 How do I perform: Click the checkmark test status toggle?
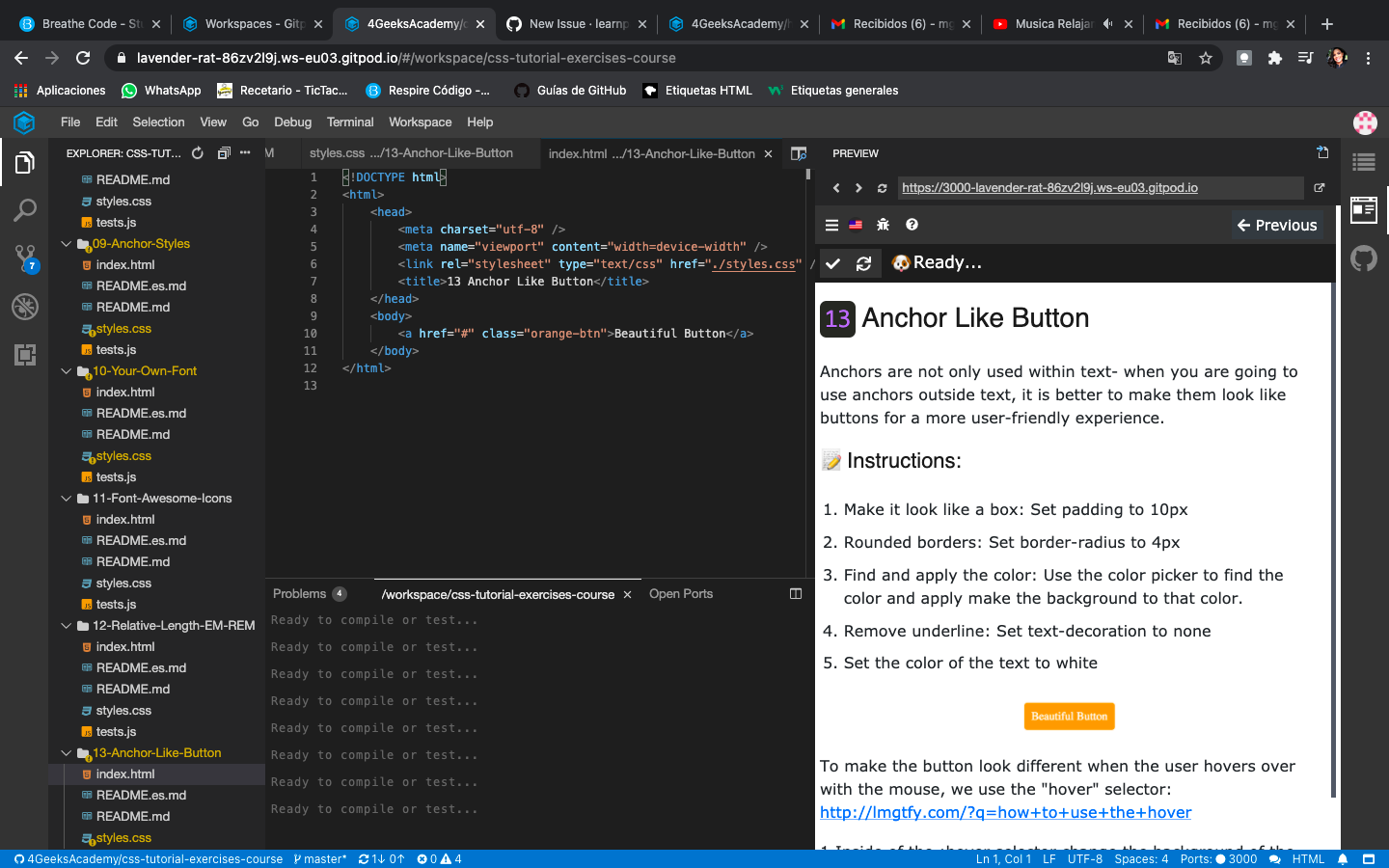coord(835,262)
